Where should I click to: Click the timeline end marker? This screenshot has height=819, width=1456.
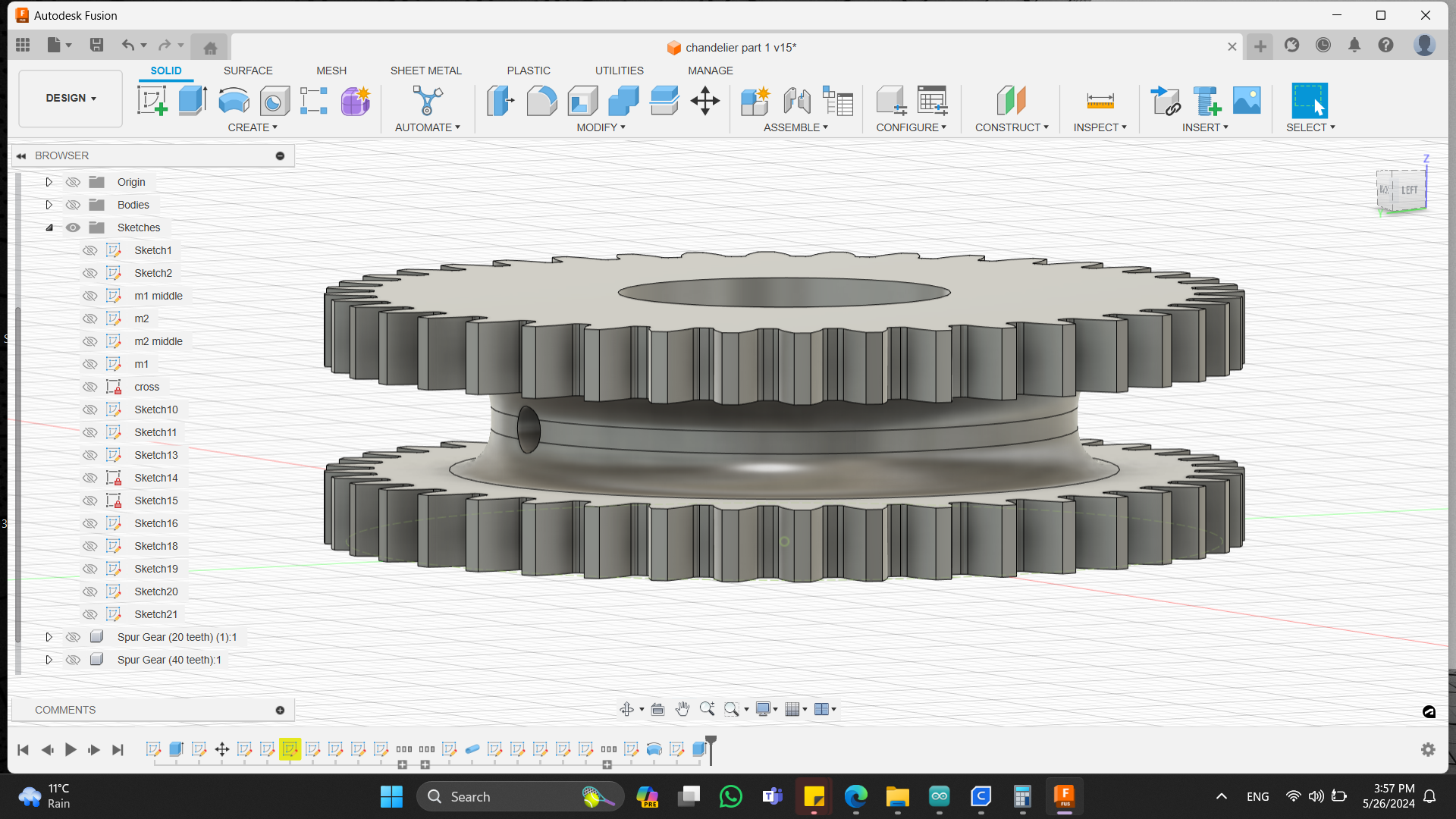pos(711,748)
